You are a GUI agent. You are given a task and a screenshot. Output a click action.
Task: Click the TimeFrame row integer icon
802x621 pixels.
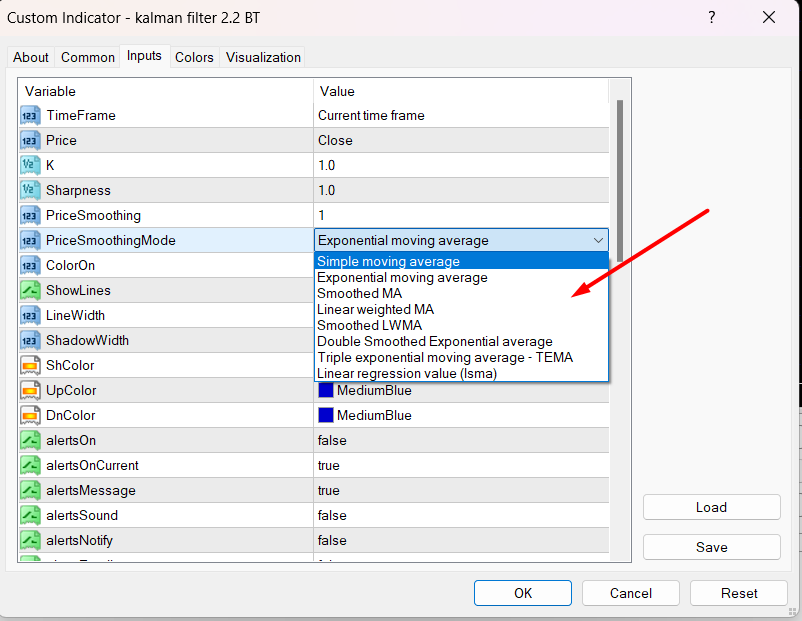click(x=30, y=116)
